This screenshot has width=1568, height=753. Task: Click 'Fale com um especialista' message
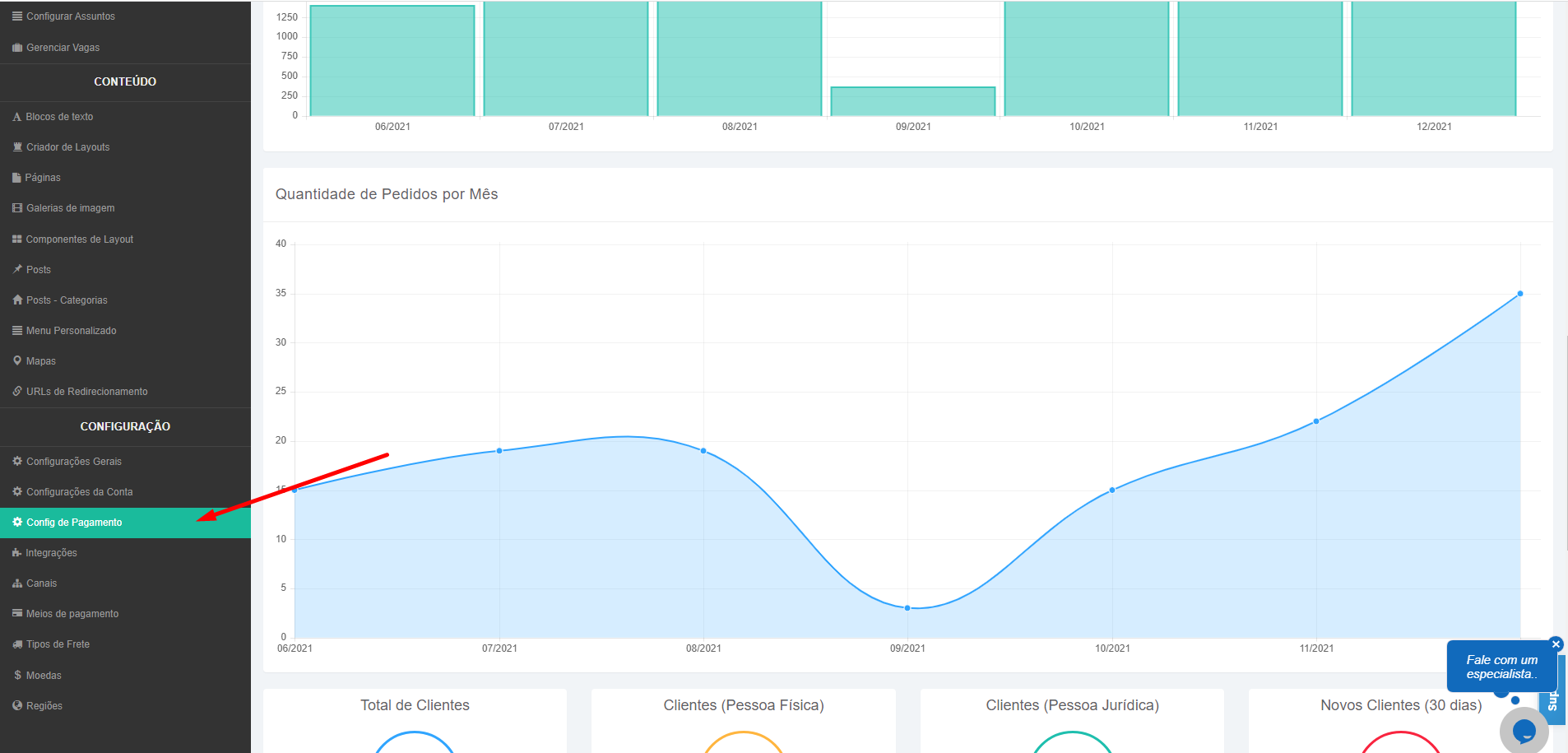pyautogui.click(x=1501, y=667)
